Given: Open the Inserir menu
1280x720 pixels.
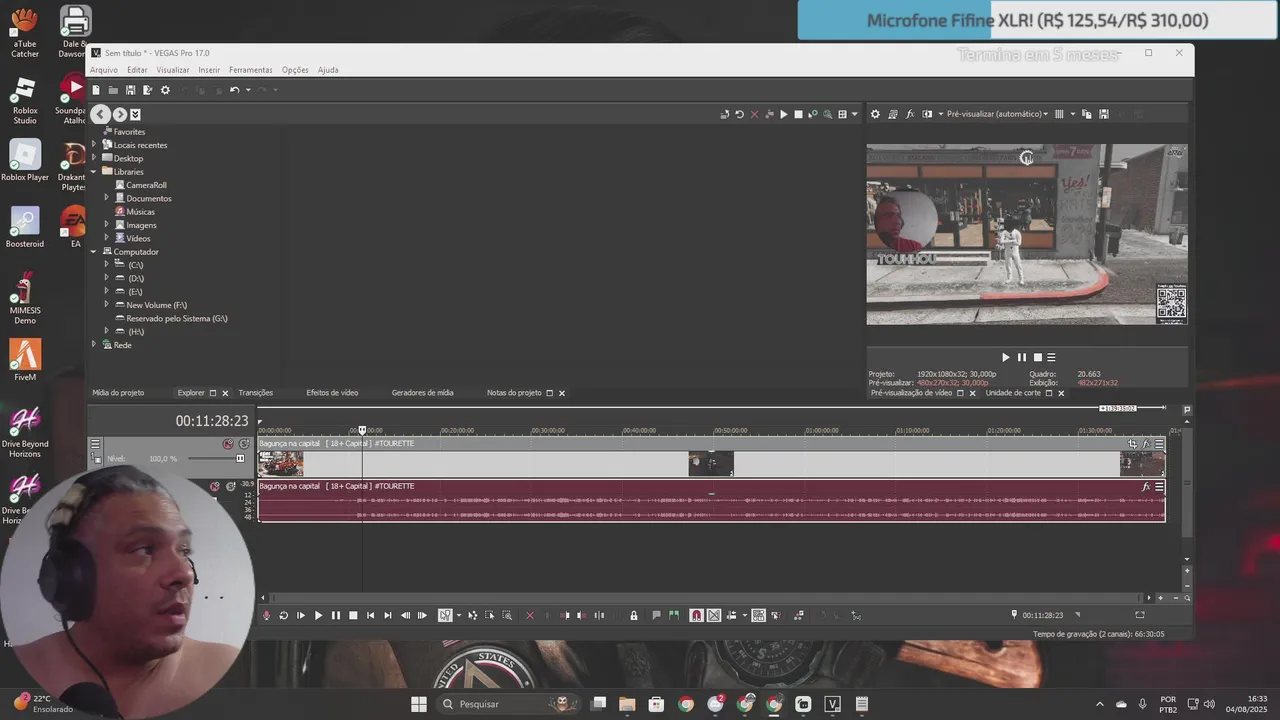Looking at the screenshot, I should [x=209, y=70].
